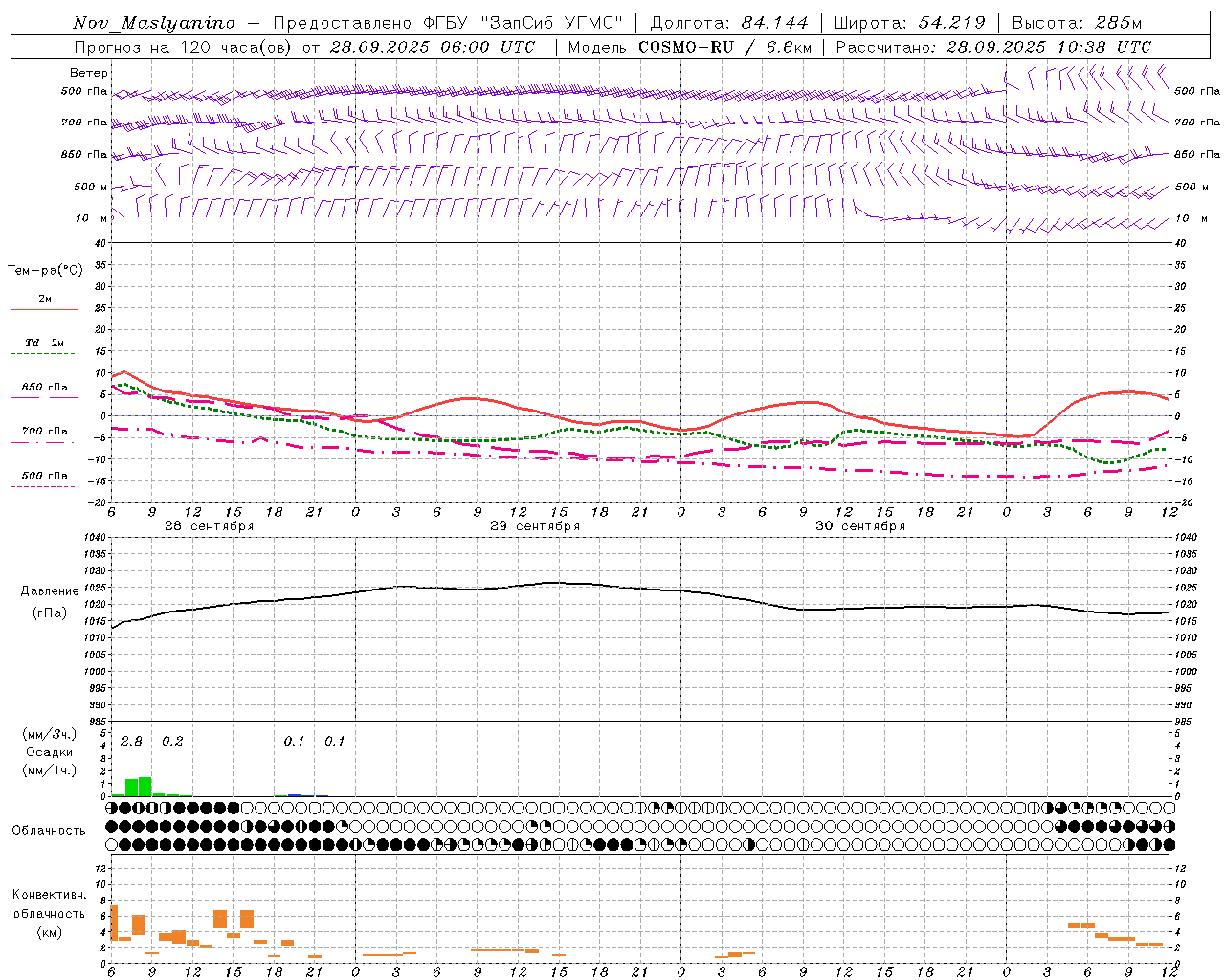Viewport: 1225px width, 980px height.
Task: Select the model name COSMO-RU / 6.6км
Action: 724,47
